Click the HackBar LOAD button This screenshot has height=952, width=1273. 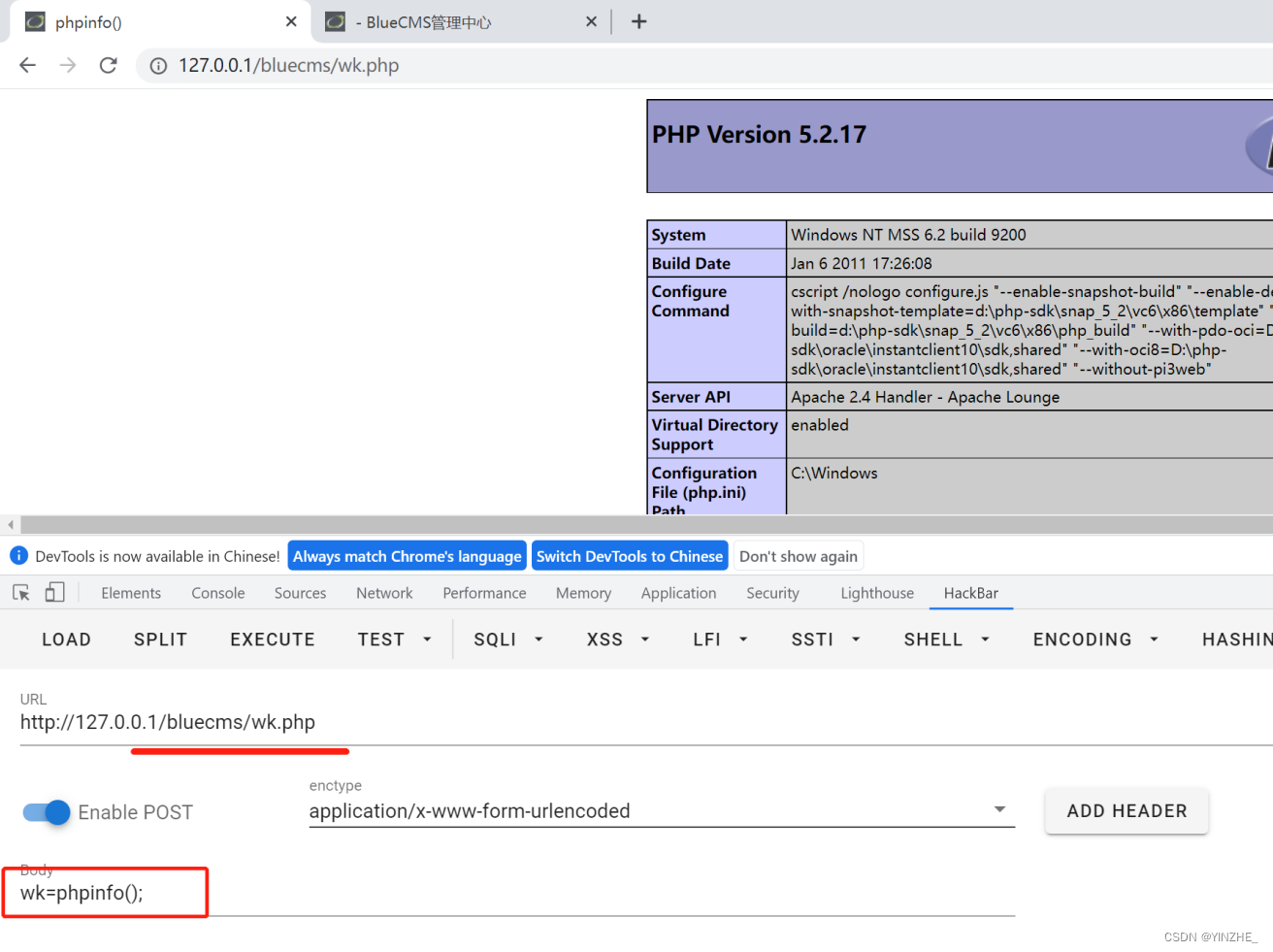[66, 640]
